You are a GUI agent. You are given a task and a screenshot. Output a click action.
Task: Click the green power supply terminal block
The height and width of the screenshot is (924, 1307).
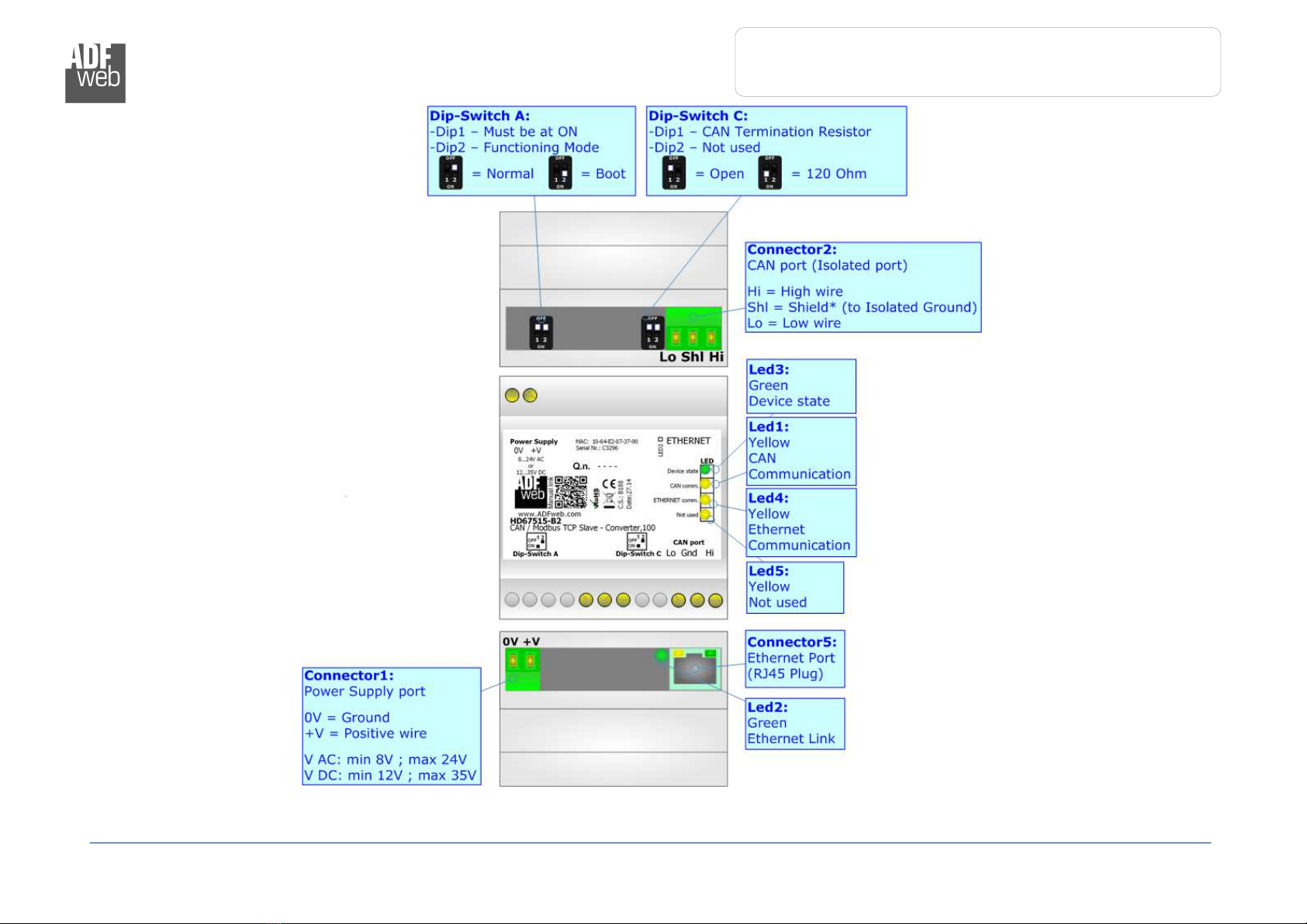(x=521, y=669)
